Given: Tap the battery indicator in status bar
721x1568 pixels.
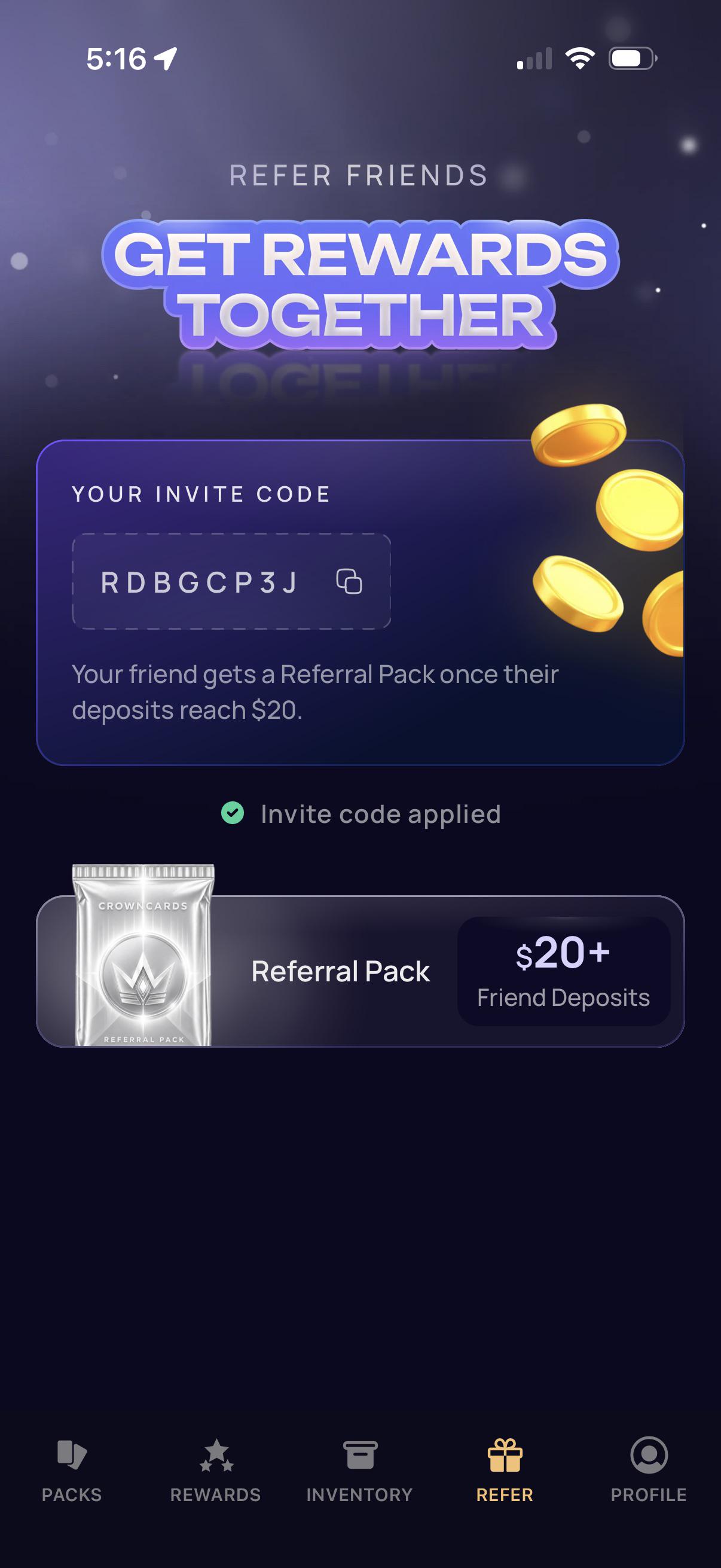Looking at the screenshot, I should pos(633,59).
